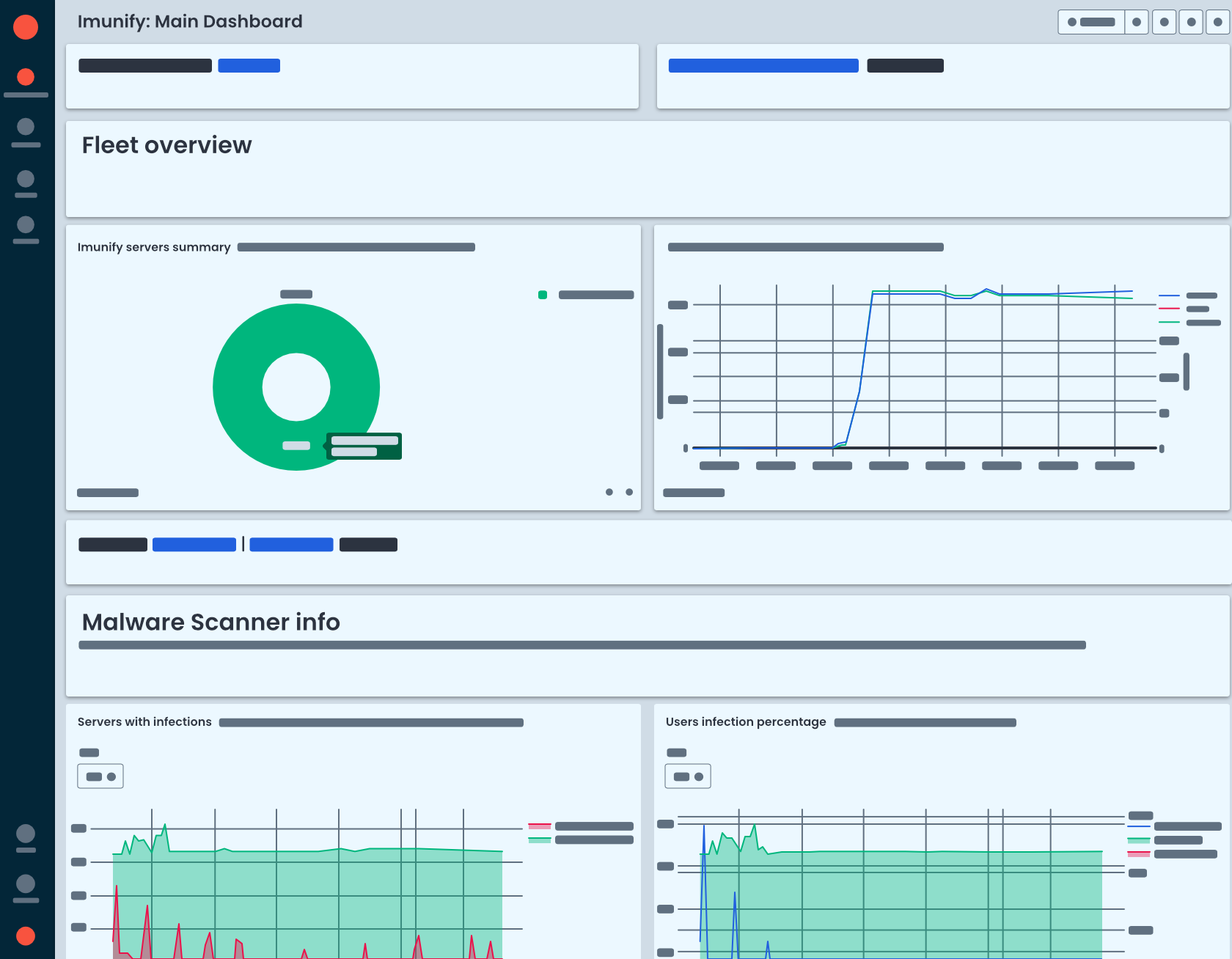Open the Imunify servers summary panel title menu
The height and width of the screenshot is (959, 1232).
pos(154,247)
